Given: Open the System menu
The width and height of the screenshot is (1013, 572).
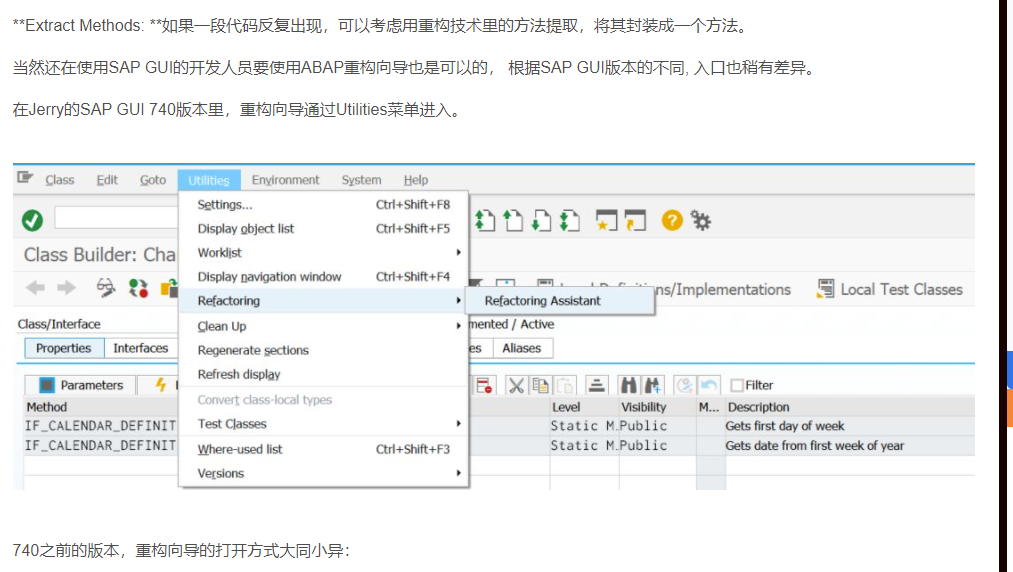Looking at the screenshot, I should [x=361, y=180].
